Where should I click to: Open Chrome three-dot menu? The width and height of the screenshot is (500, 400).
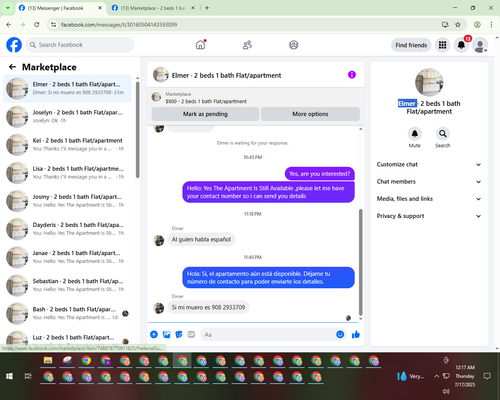click(x=491, y=25)
